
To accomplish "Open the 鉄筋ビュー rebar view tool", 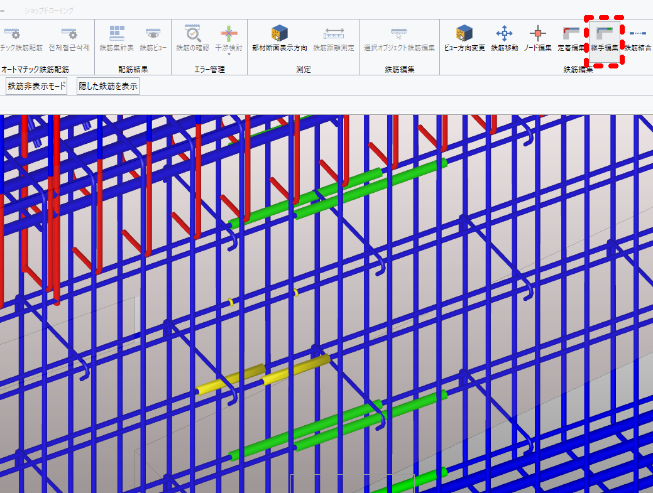I will (x=153, y=38).
